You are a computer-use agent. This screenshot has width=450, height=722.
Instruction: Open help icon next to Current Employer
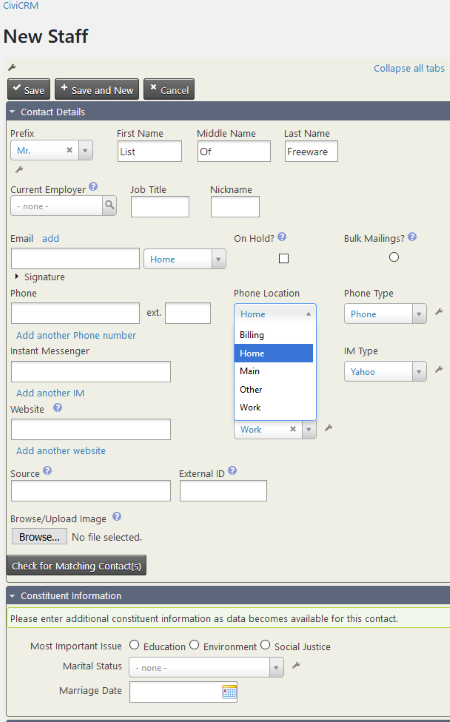[93, 187]
